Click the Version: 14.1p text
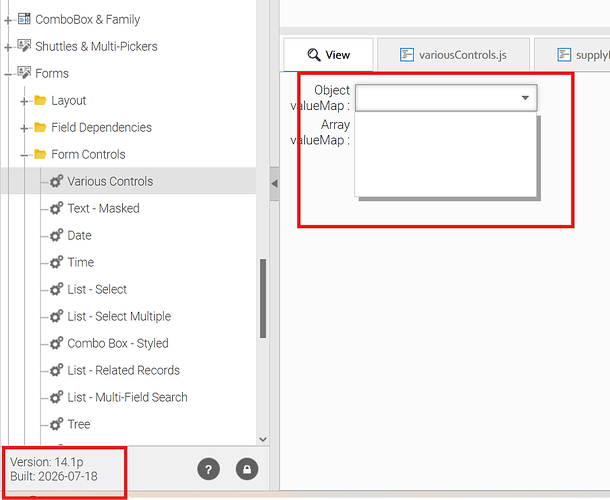This screenshot has width=610, height=500. [47, 462]
